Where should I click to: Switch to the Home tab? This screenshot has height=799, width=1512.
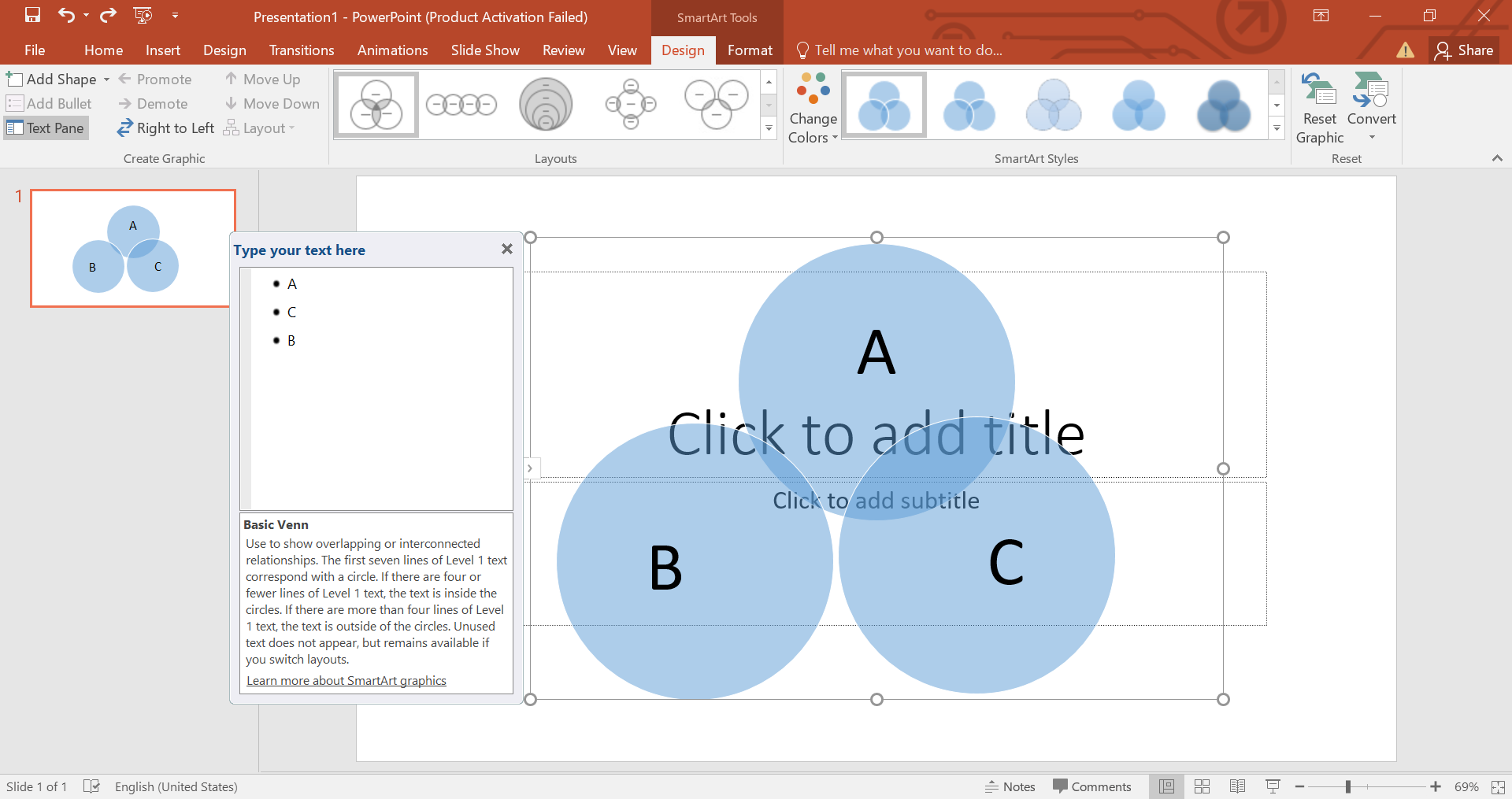click(x=103, y=50)
